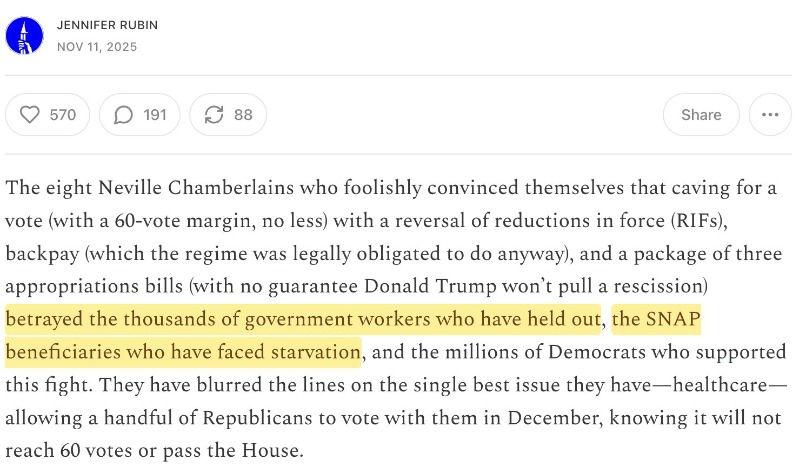Viewport: 800px width, 467px height.
Task: Open the three-dot more options menu
Action: pos(769,115)
